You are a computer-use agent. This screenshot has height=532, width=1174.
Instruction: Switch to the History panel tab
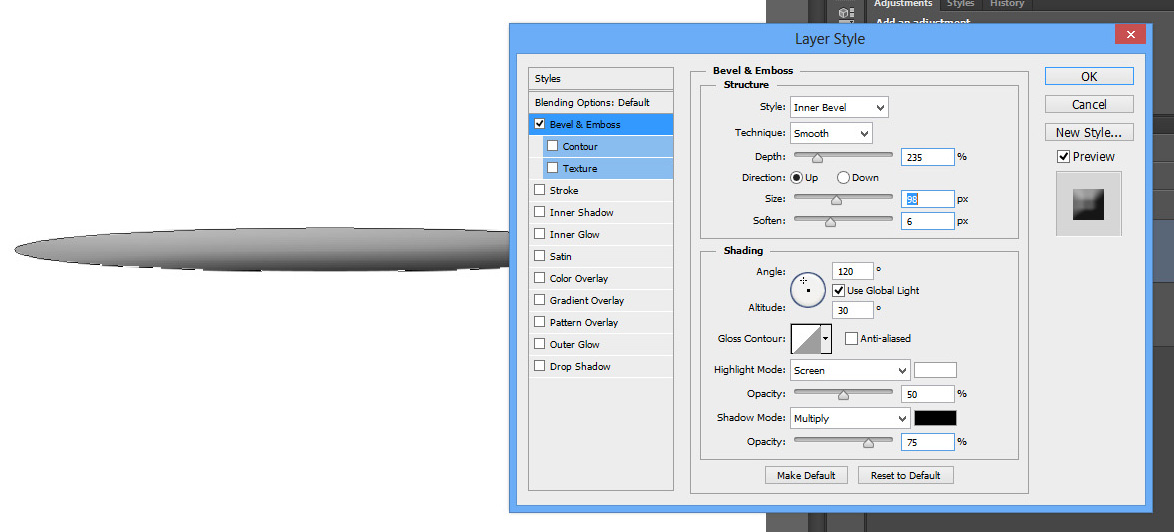click(x=1006, y=4)
